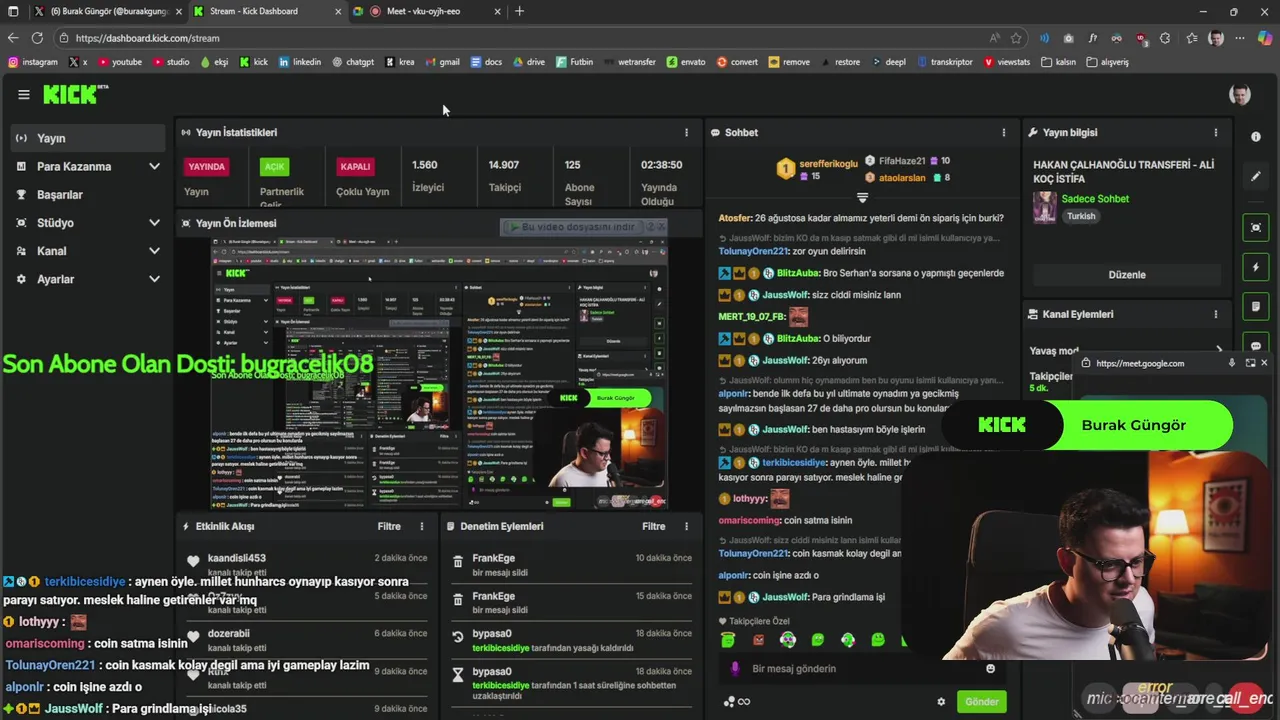This screenshot has width=1280, height=720.
Task: Open Etkinlik Akışı three-dot menu
Action: pos(422,526)
